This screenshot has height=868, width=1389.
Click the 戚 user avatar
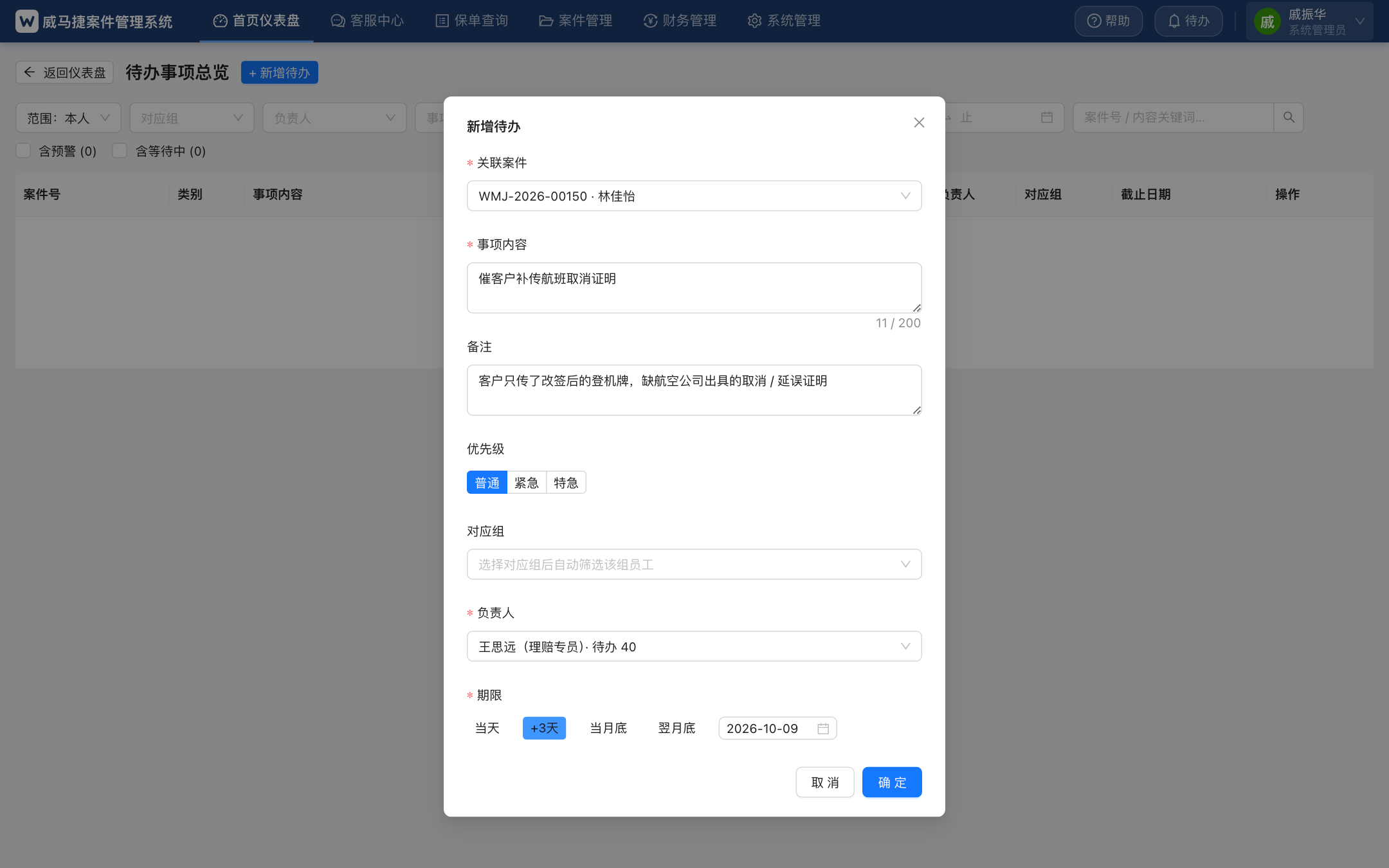(x=1267, y=22)
